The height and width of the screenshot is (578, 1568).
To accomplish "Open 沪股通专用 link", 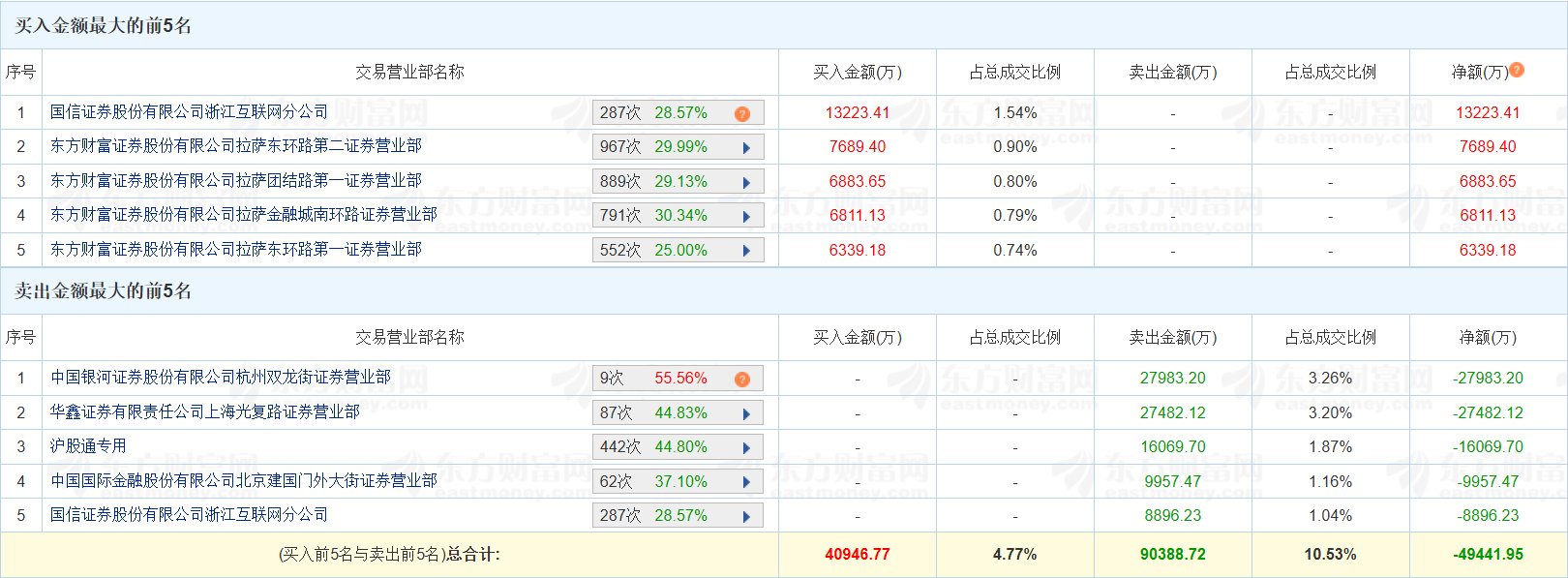I will [88, 446].
